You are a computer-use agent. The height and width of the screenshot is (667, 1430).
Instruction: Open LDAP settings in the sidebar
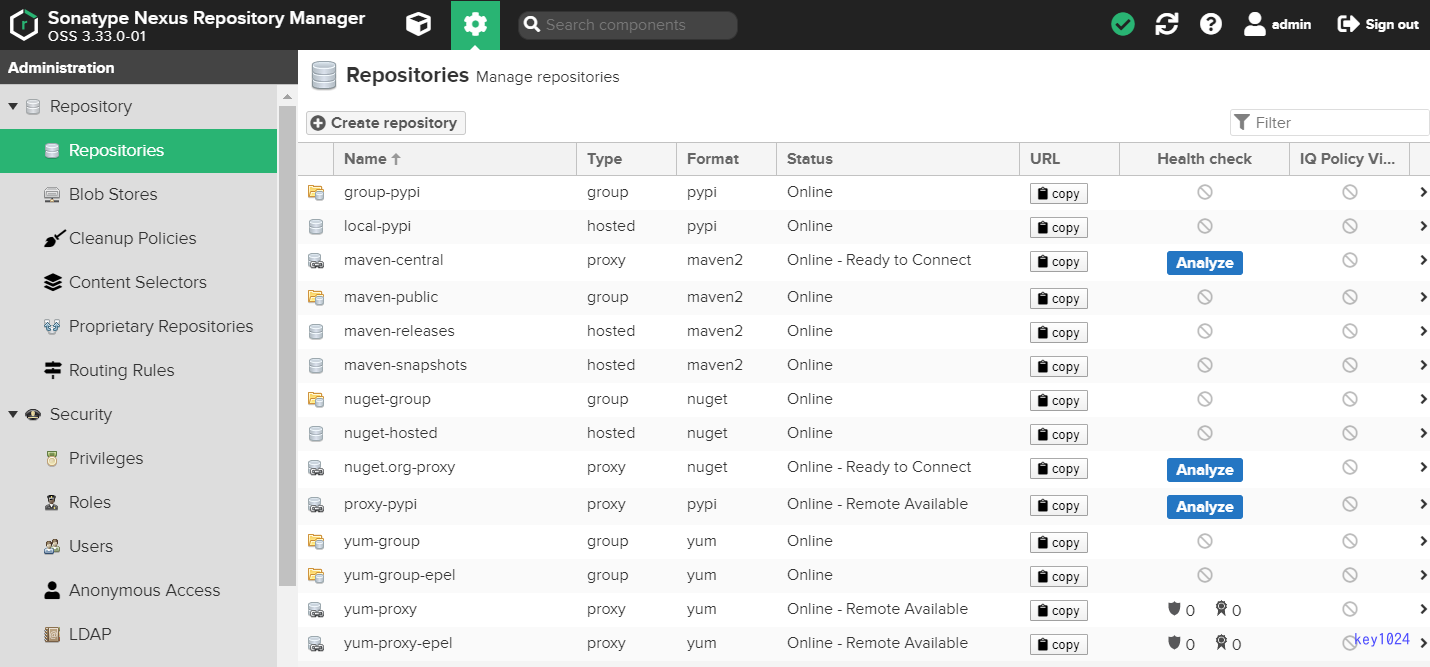pyautogui.click(x=138, y=635)
